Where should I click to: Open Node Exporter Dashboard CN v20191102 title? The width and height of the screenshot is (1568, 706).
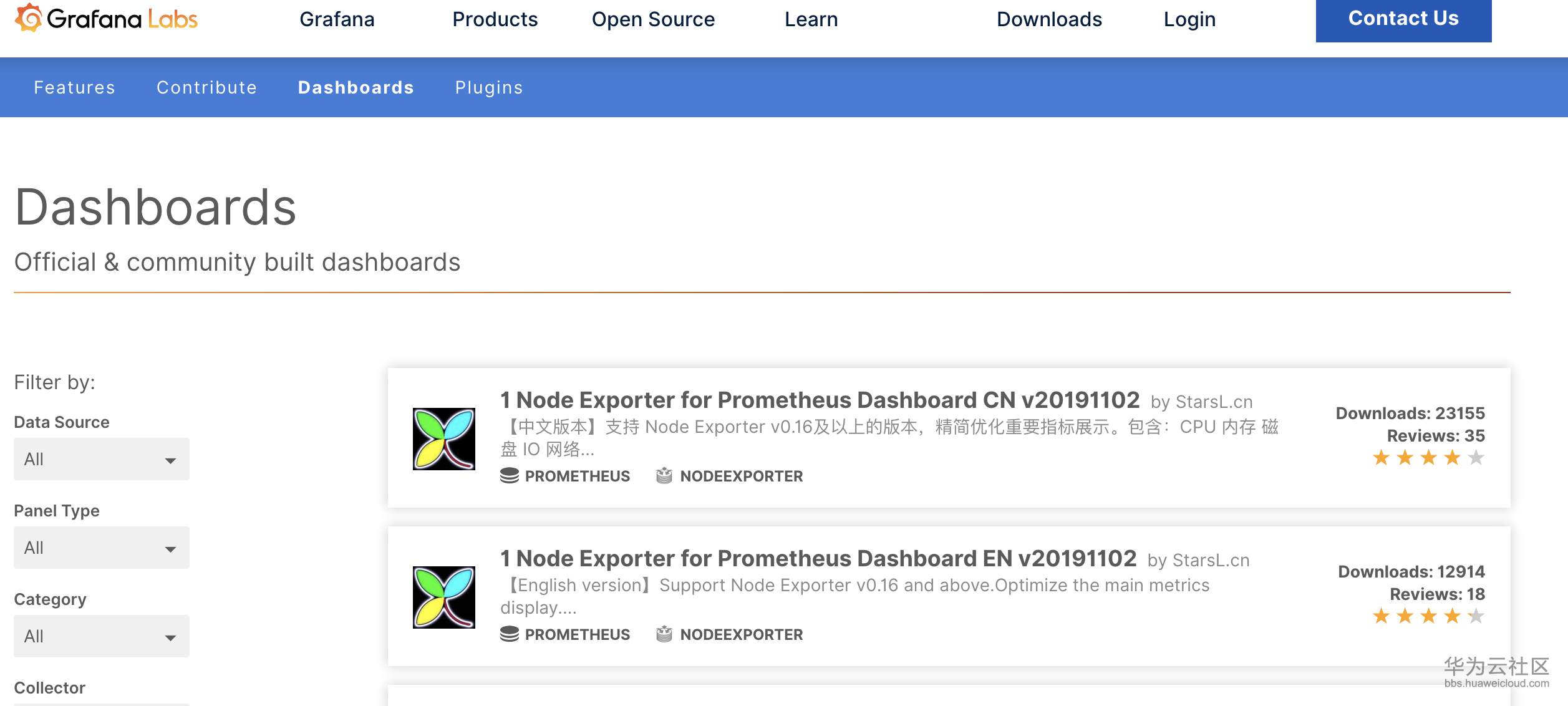point(820,400)
